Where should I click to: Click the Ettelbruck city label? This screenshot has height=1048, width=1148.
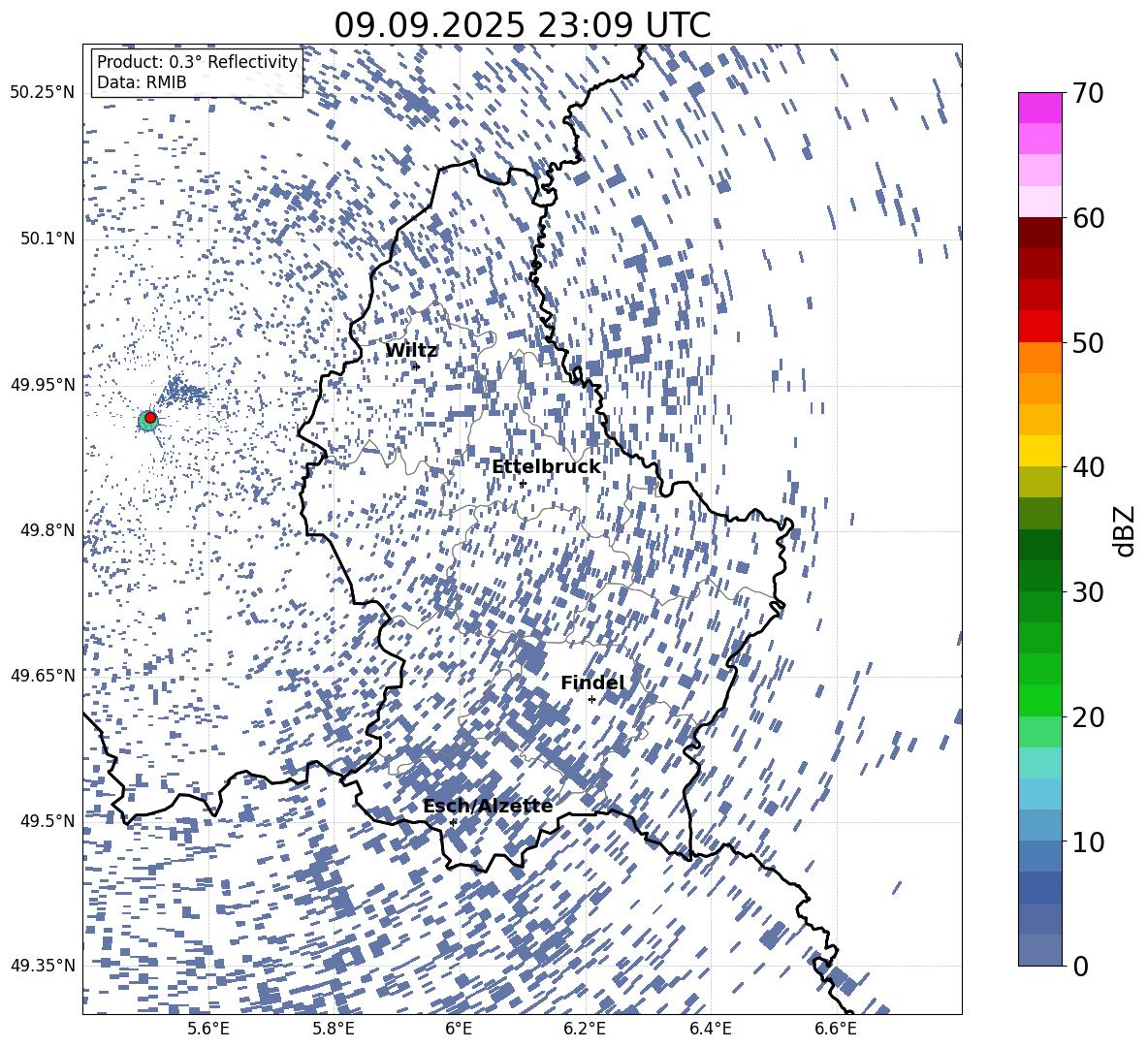[546, 467]
